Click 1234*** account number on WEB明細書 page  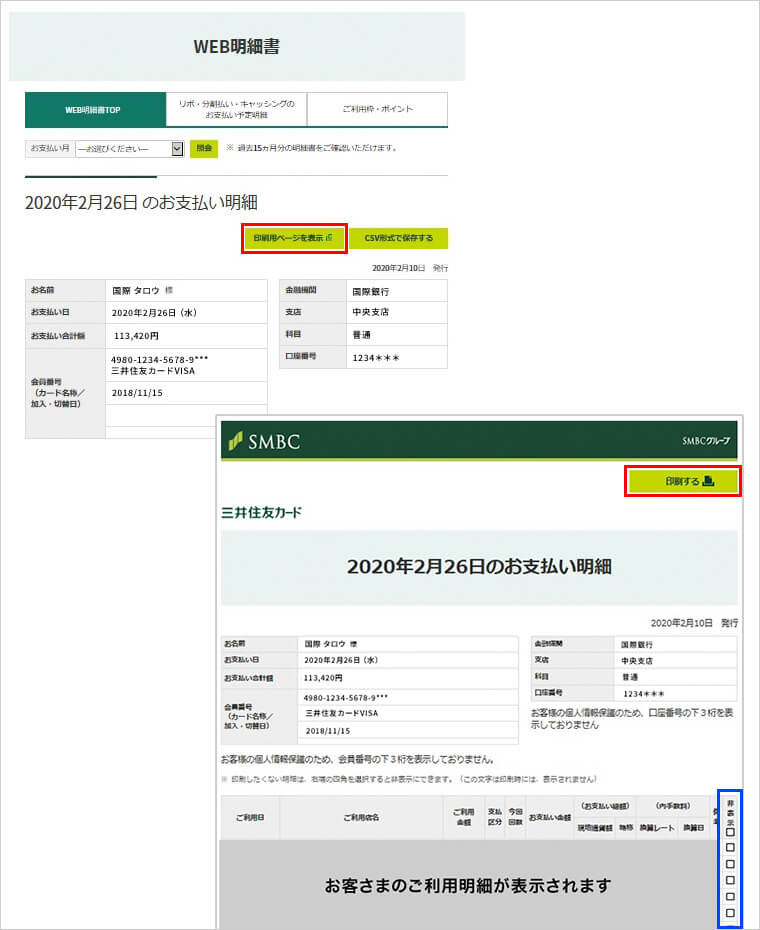376,358
